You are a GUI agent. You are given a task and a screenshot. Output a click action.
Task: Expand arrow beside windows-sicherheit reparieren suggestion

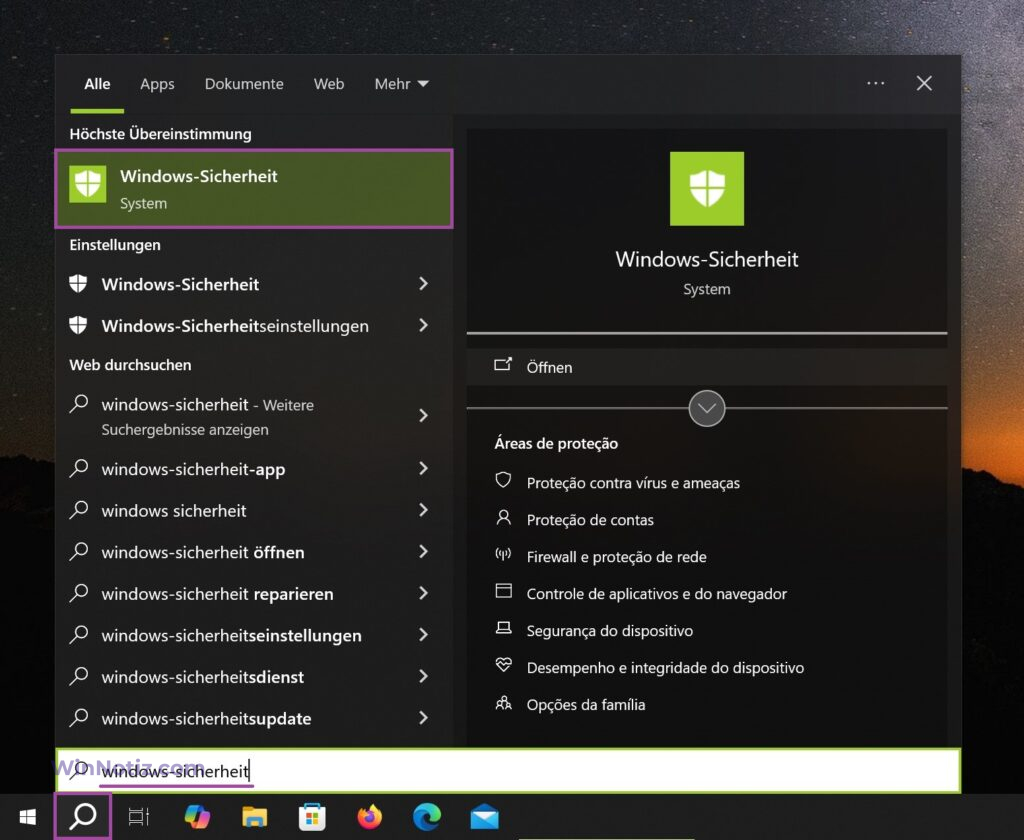423,594
